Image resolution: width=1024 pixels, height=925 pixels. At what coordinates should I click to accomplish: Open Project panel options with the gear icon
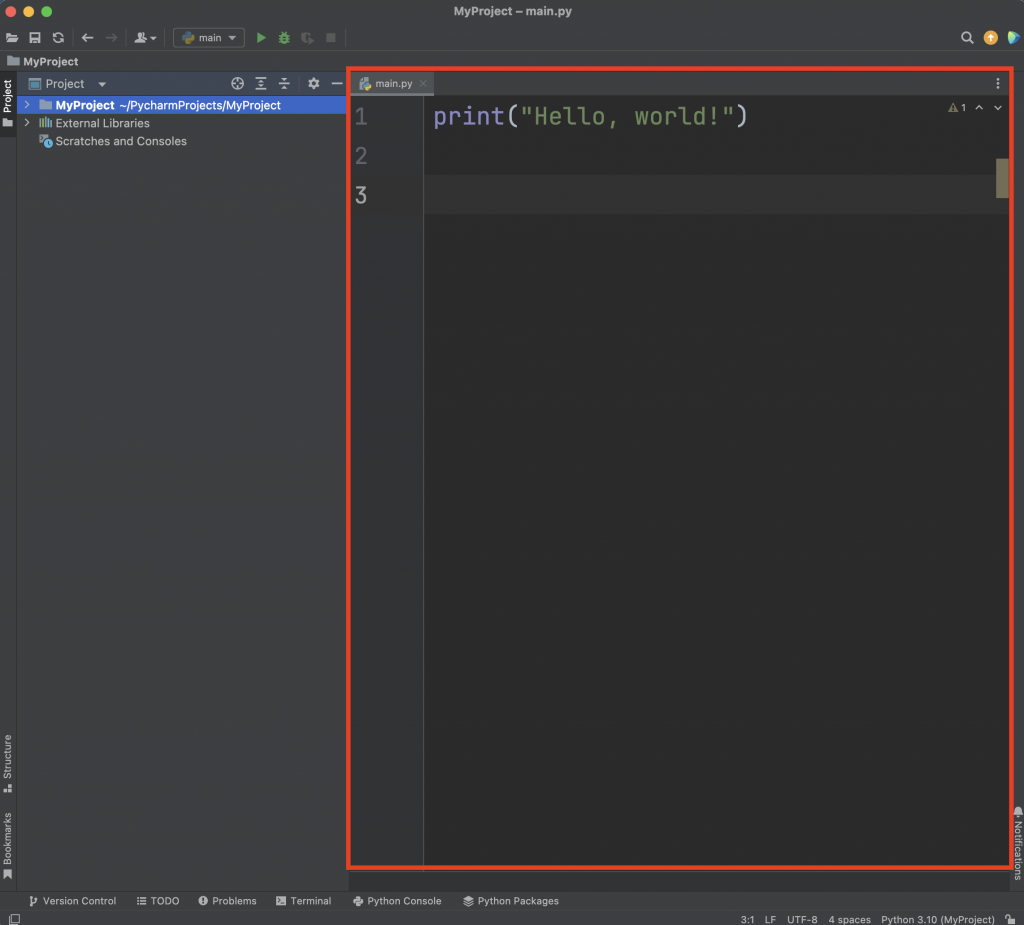point(313,84)
